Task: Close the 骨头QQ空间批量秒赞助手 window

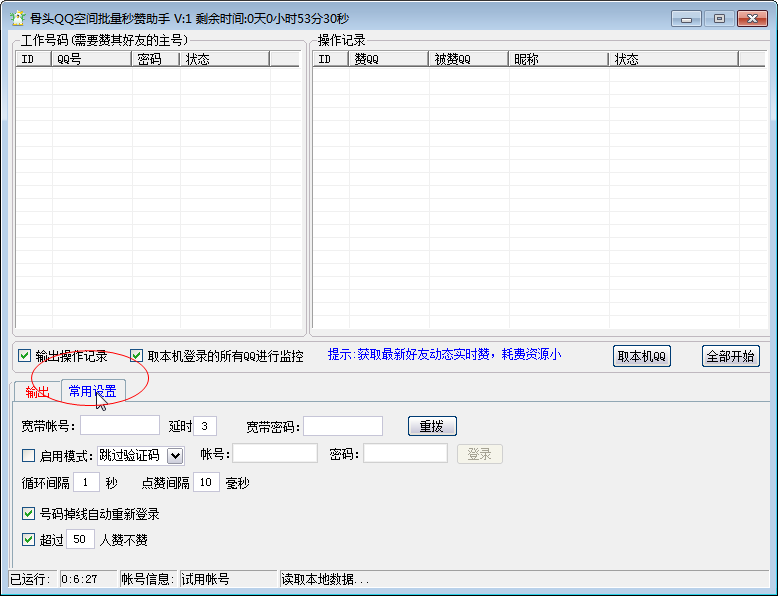Action: [x=752, y=19]
